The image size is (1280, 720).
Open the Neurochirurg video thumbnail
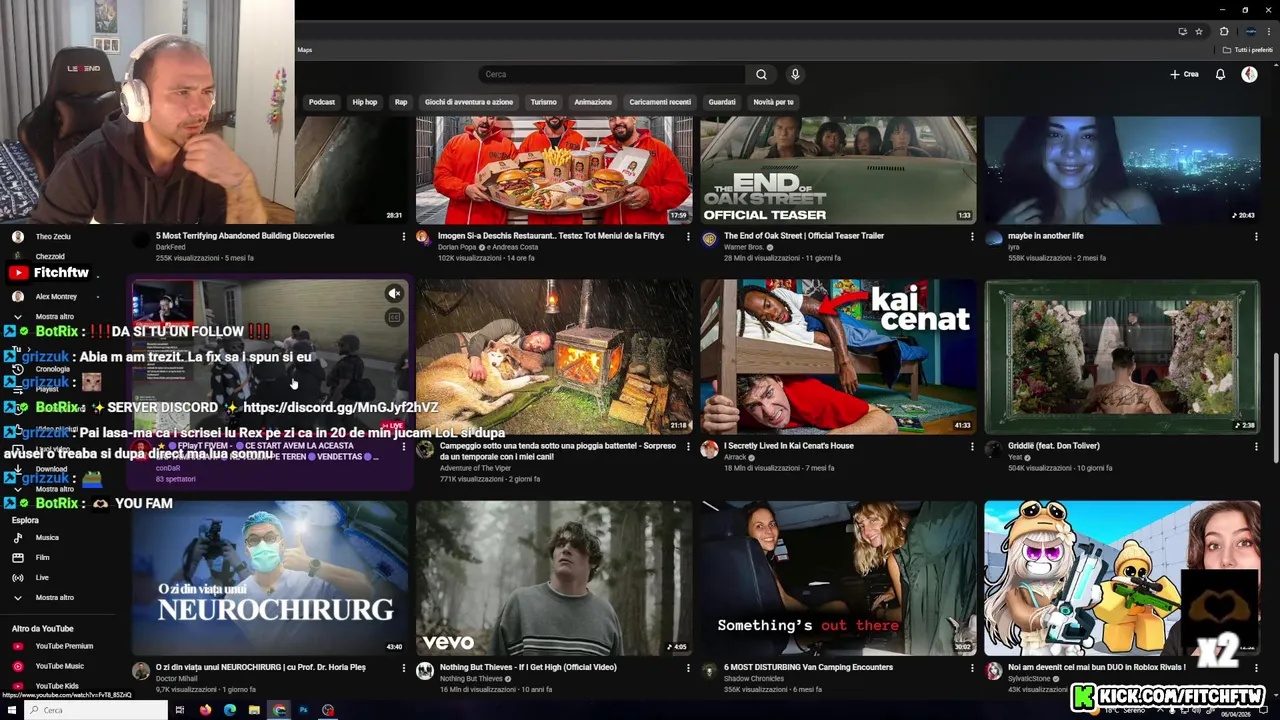click(270, 578)
